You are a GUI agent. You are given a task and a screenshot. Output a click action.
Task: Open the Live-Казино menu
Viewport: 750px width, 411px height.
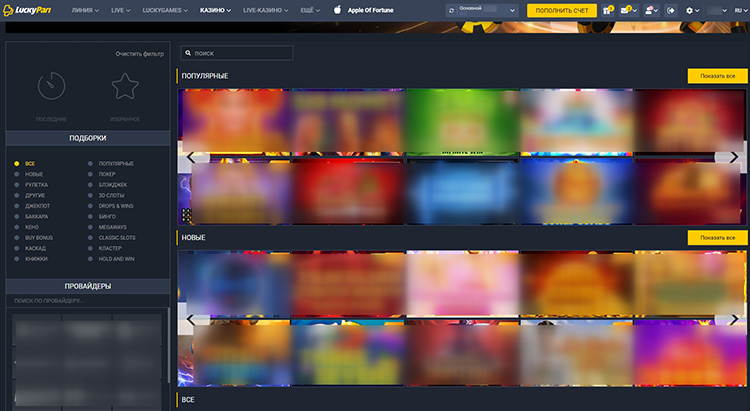click(x=265, y=10)
